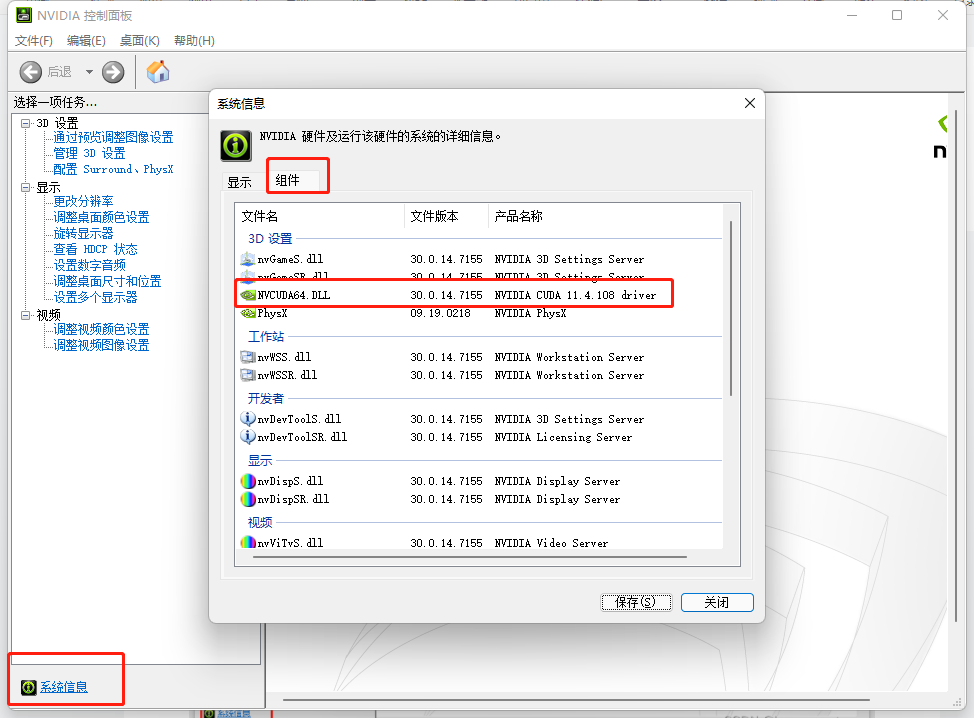The image size is (974, 718).
Task: Click the system information icon at bottom left
Action: point(29,687)
